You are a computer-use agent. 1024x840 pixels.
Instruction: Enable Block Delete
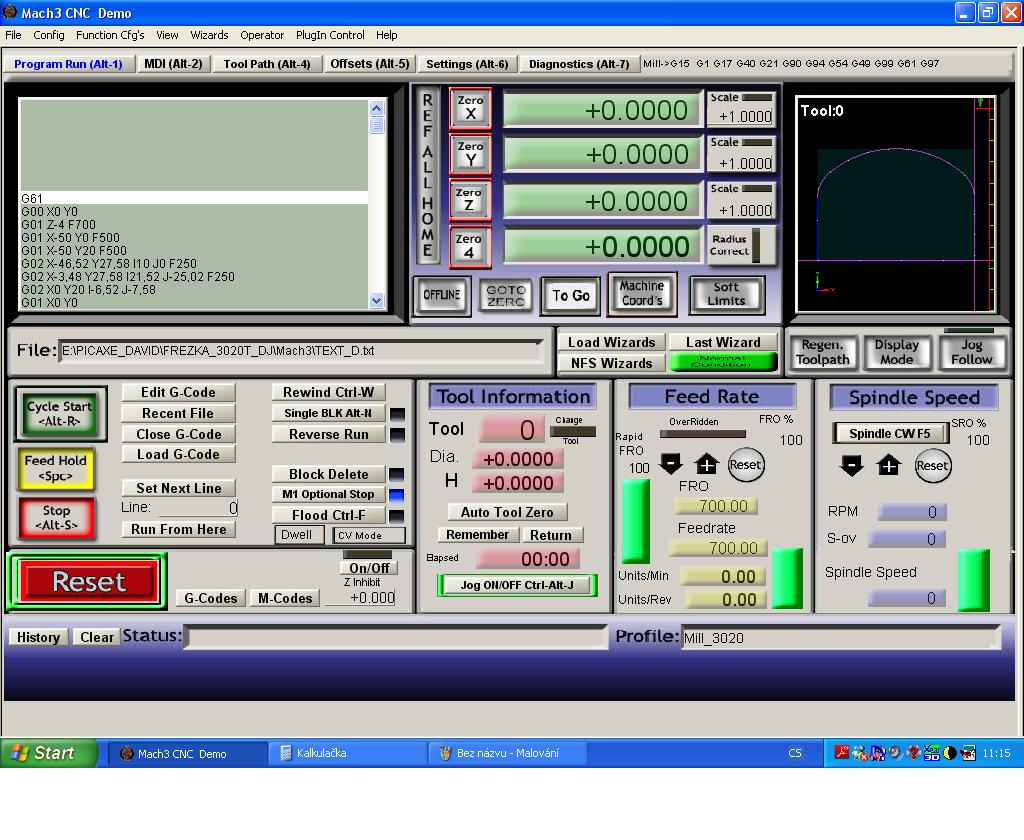pos(327,474)
